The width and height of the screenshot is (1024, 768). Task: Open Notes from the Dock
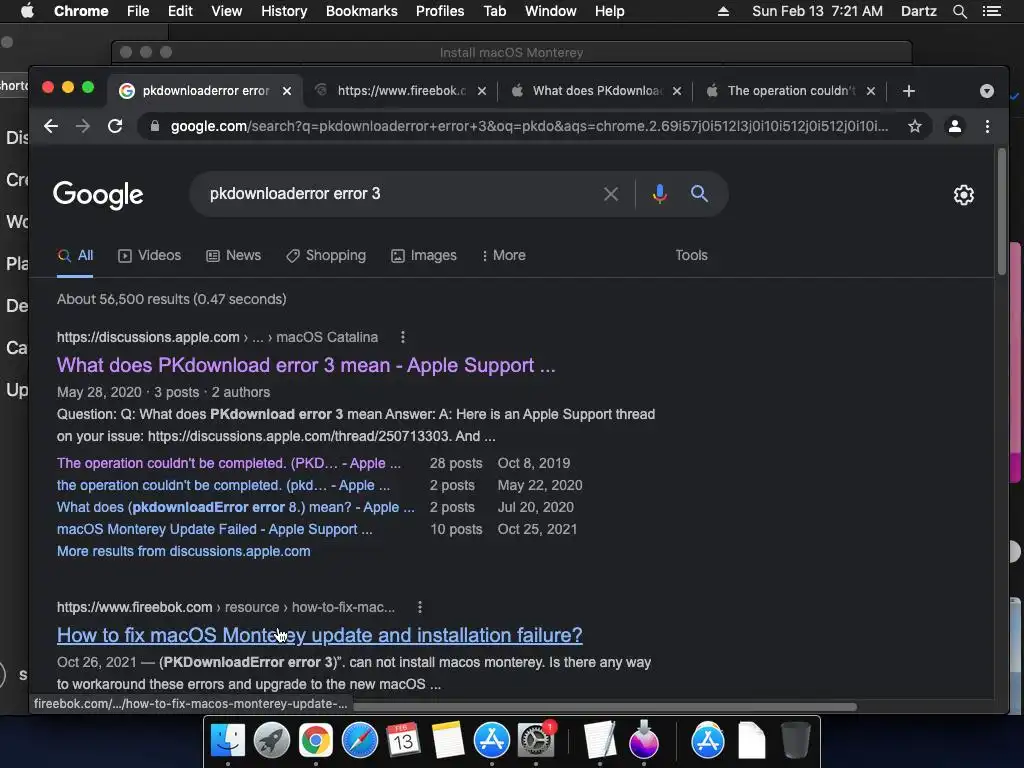coord(447,741)
